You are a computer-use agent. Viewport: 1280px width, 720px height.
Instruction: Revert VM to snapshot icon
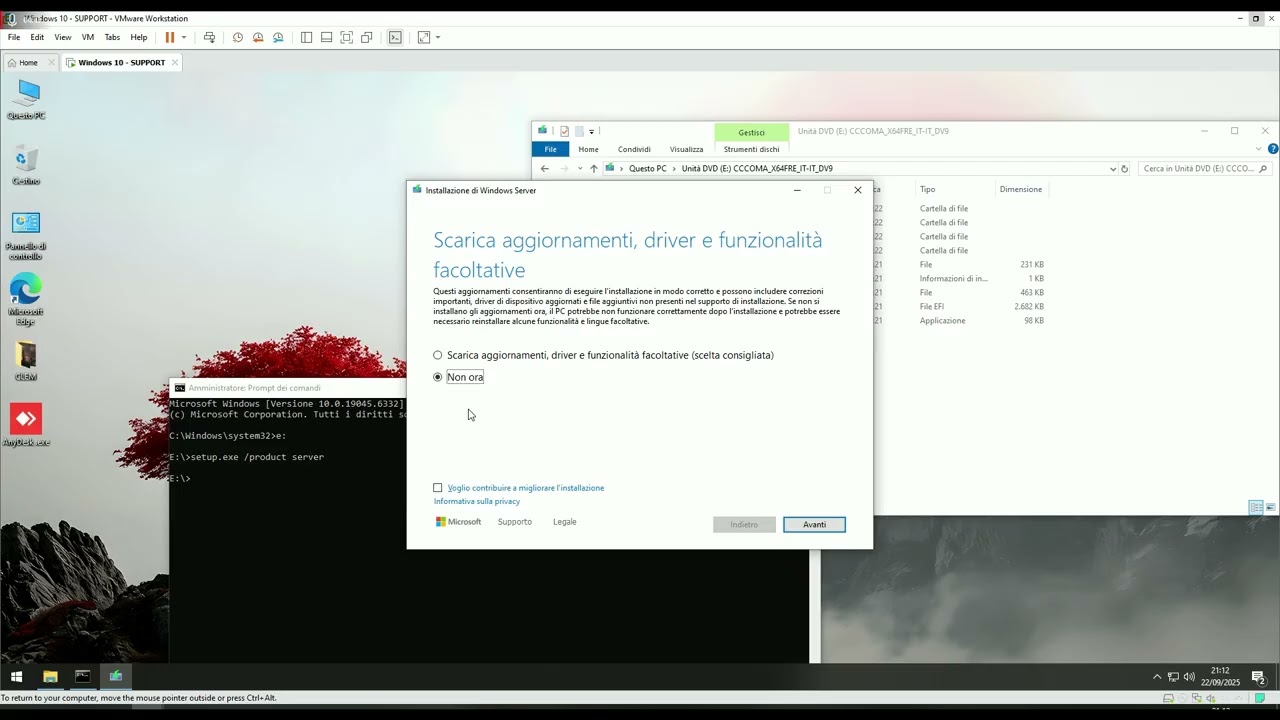pos(258,37)
